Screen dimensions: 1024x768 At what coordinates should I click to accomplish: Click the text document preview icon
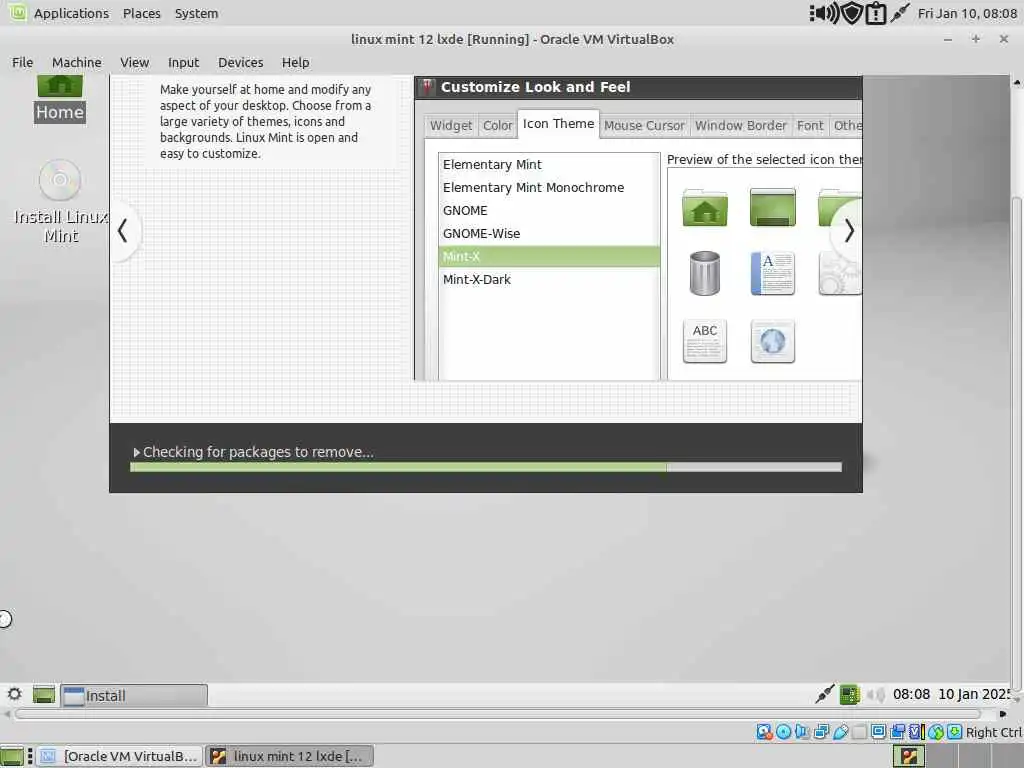(x=773, y=273)
